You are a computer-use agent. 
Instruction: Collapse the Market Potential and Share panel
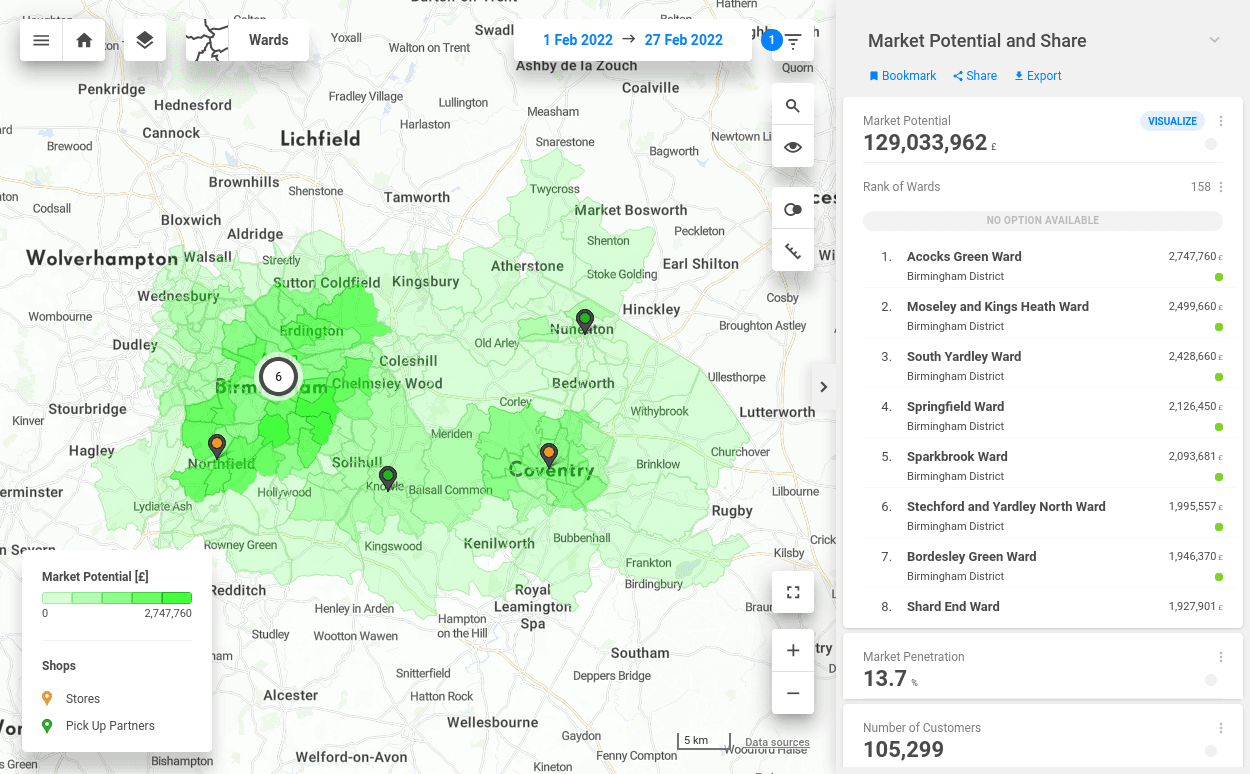point(1214,41)
